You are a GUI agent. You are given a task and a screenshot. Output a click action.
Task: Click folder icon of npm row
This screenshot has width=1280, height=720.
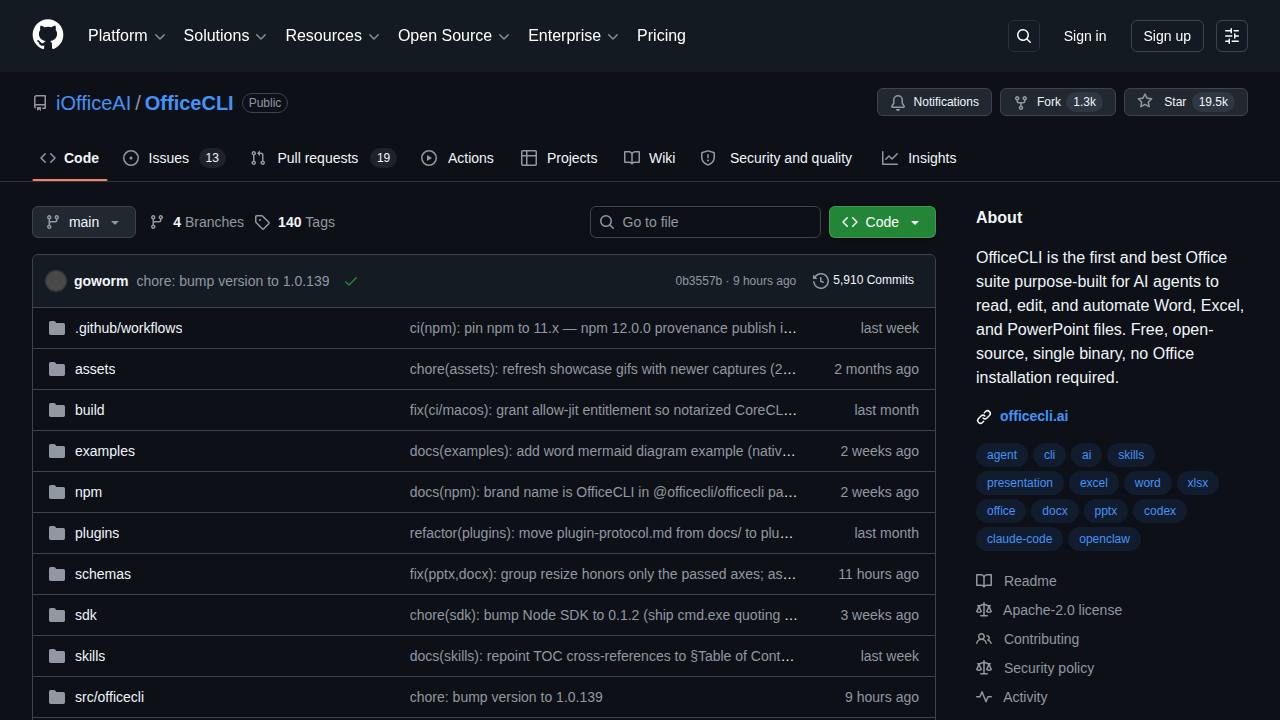coord(57,492)
